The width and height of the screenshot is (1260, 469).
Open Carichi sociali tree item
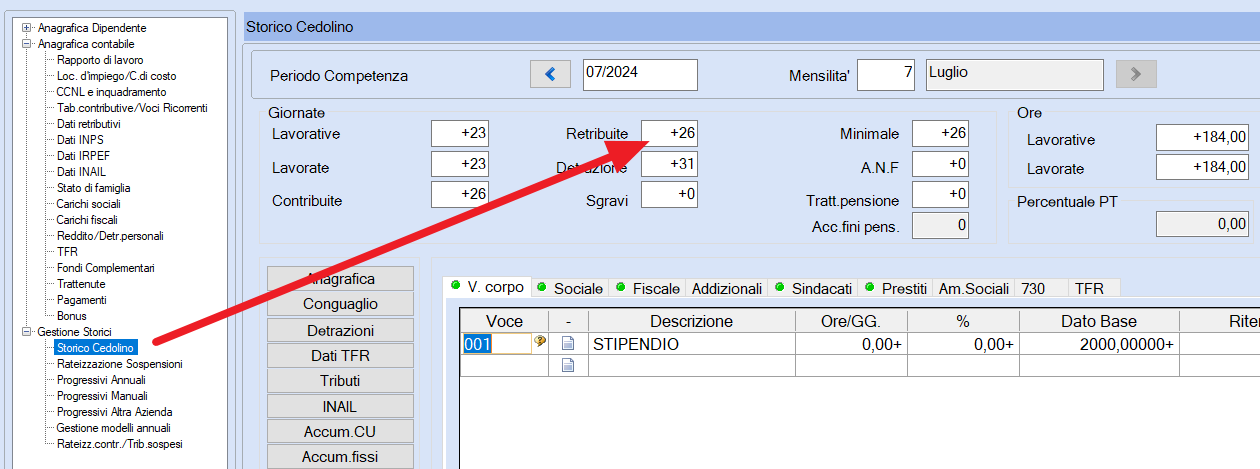[88, 204]
